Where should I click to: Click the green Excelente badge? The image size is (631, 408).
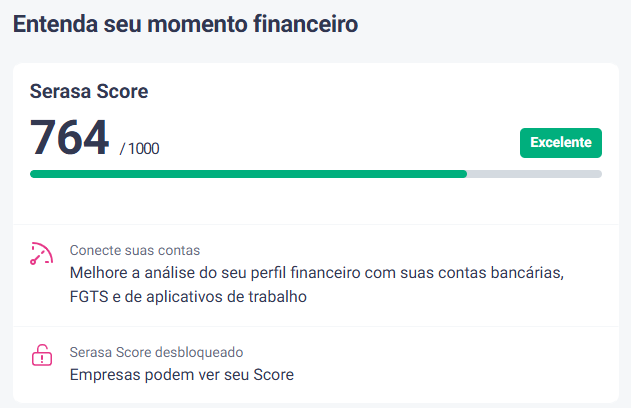coord(560,143)
